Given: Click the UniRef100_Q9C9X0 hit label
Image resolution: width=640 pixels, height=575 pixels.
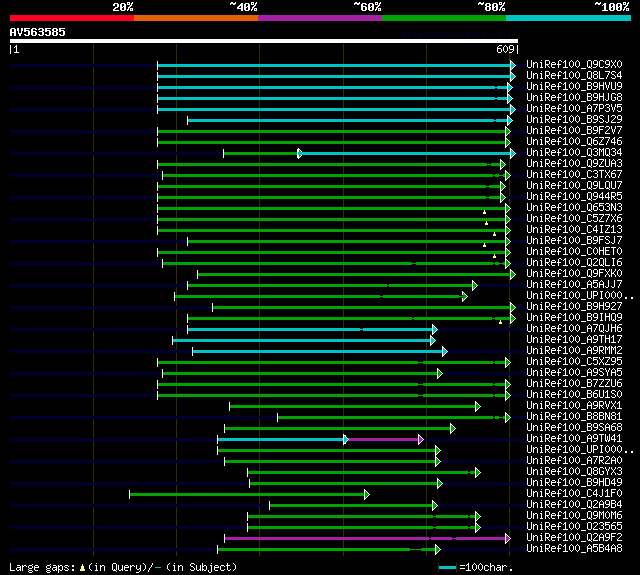Looking at the screenshot, I should point(574,64).
